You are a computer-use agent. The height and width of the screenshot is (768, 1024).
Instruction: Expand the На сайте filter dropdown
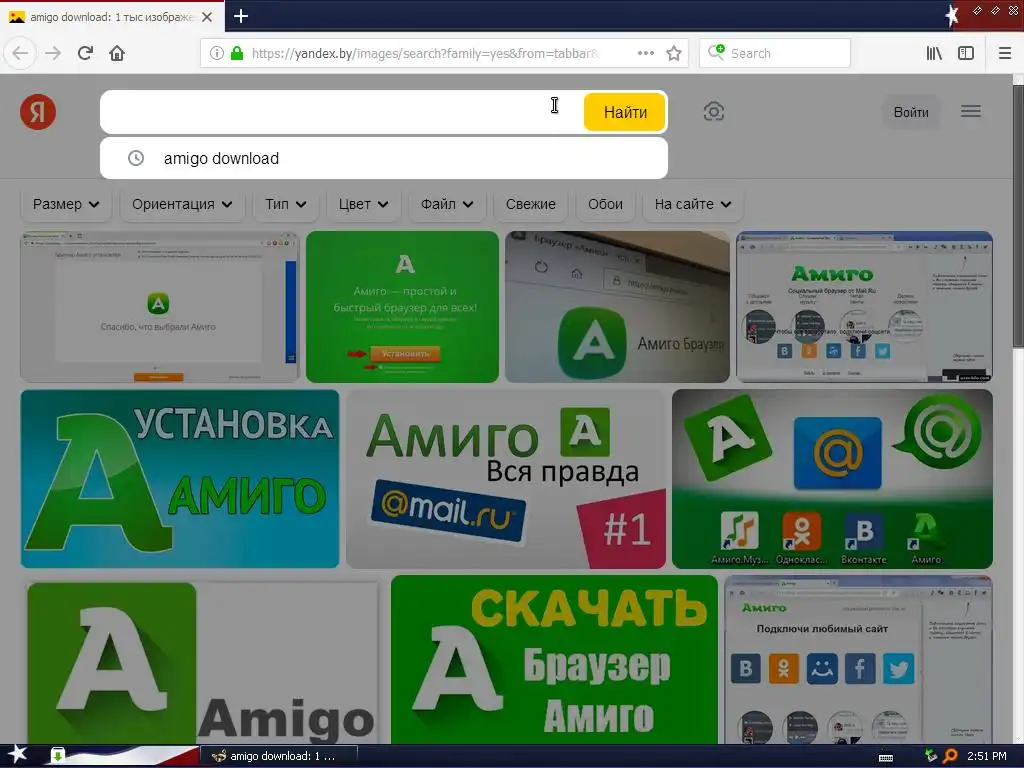click(693, 204)
